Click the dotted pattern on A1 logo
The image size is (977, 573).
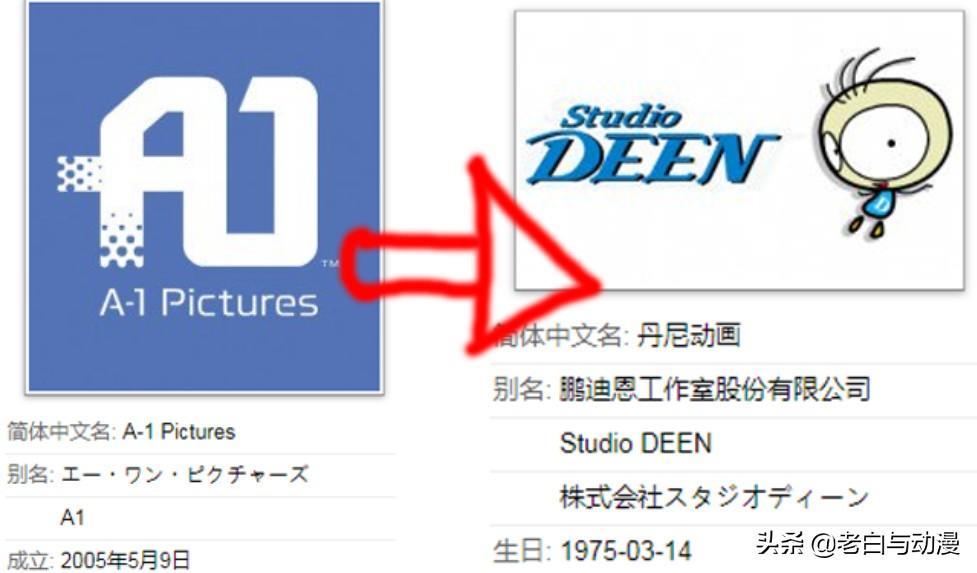pyautogui.click(x=100, y=211)
